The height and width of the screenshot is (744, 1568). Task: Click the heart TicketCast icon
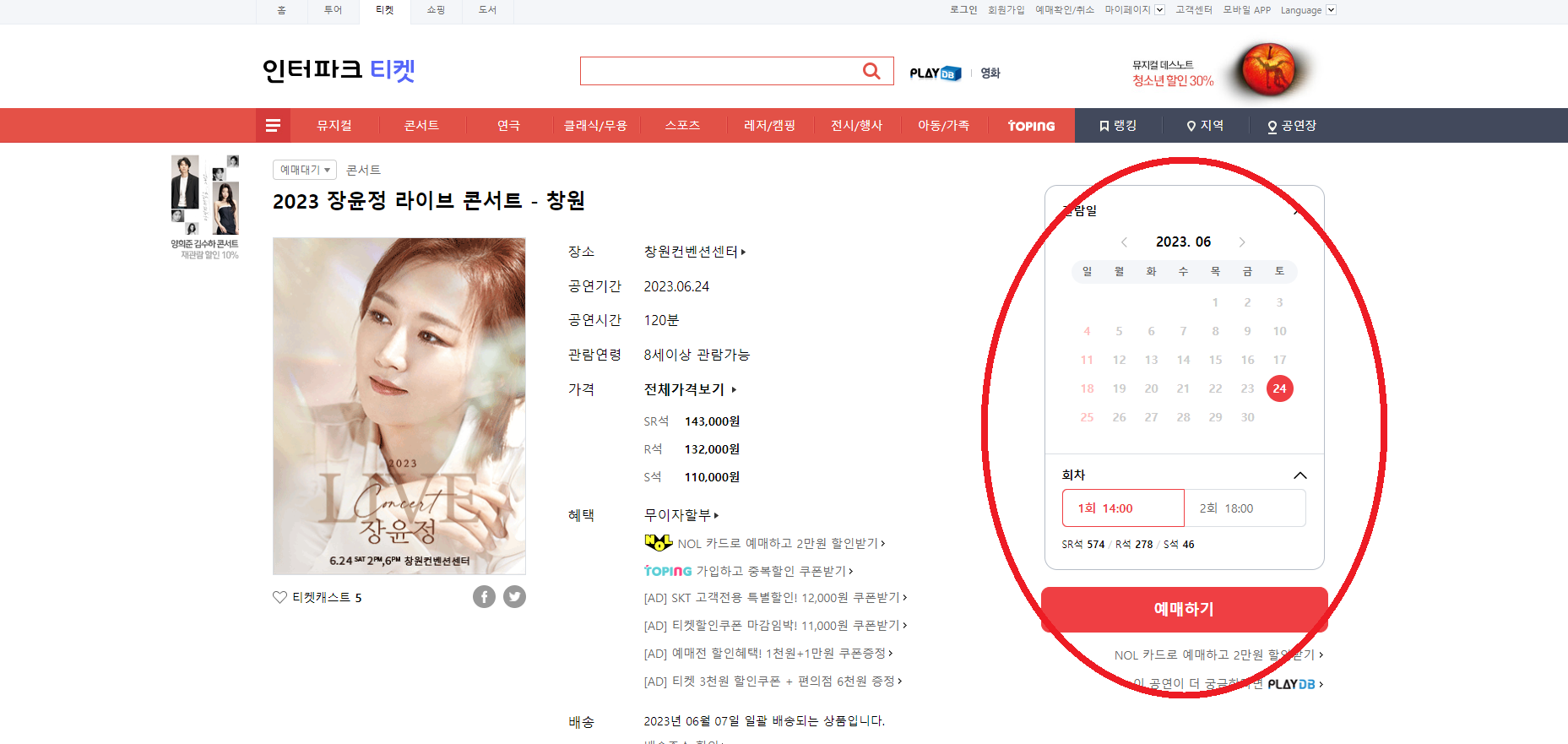(x=279, y=597)
